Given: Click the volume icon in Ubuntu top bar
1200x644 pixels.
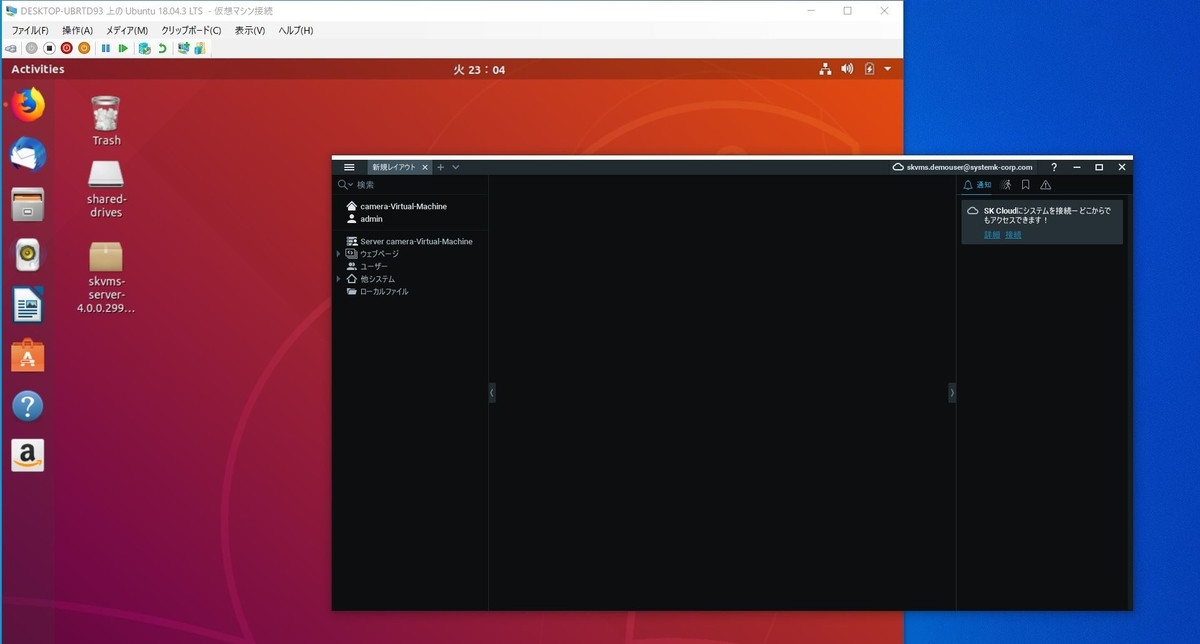Looking at the screenshot, I should [x=847, y=69].
